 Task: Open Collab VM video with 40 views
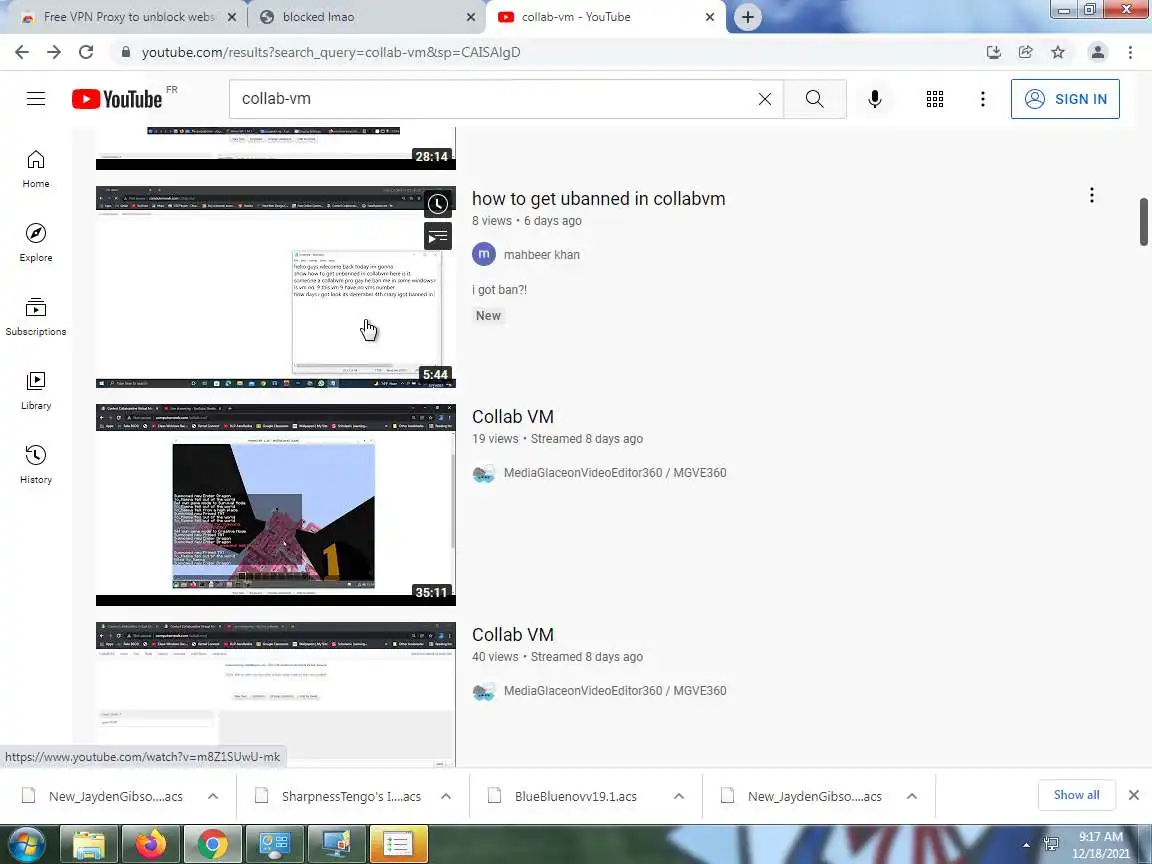point(513,635)
